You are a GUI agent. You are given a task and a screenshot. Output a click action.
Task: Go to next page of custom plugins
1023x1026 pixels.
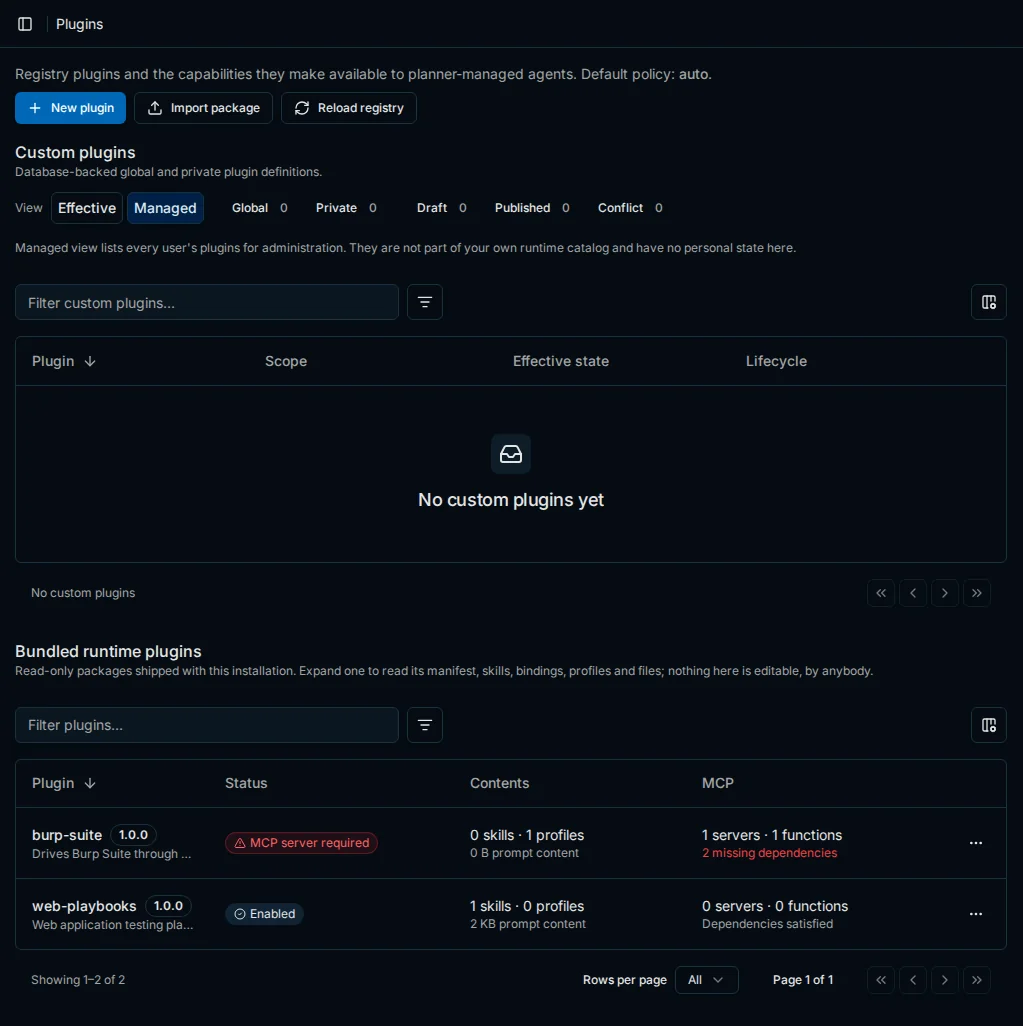coord(944,593)
